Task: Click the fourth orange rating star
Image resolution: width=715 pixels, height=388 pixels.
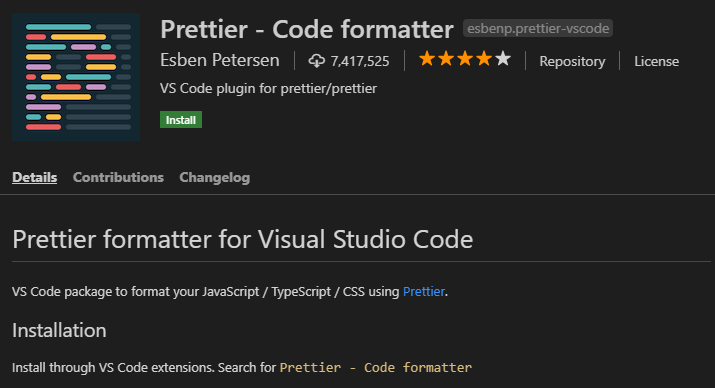Action: tap(484, 59)
